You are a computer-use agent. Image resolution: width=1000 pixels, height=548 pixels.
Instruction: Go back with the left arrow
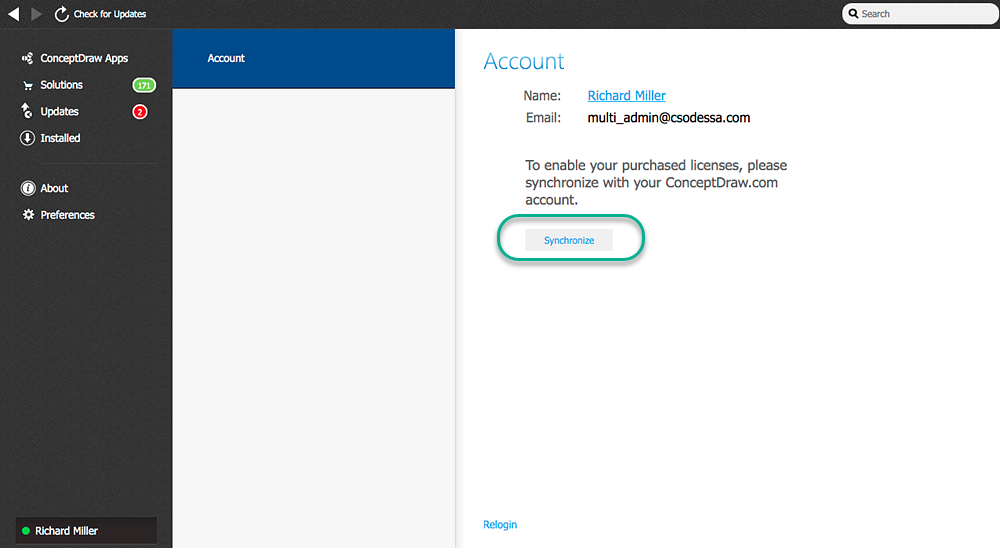pyautogui.click(x=13, y=13)
